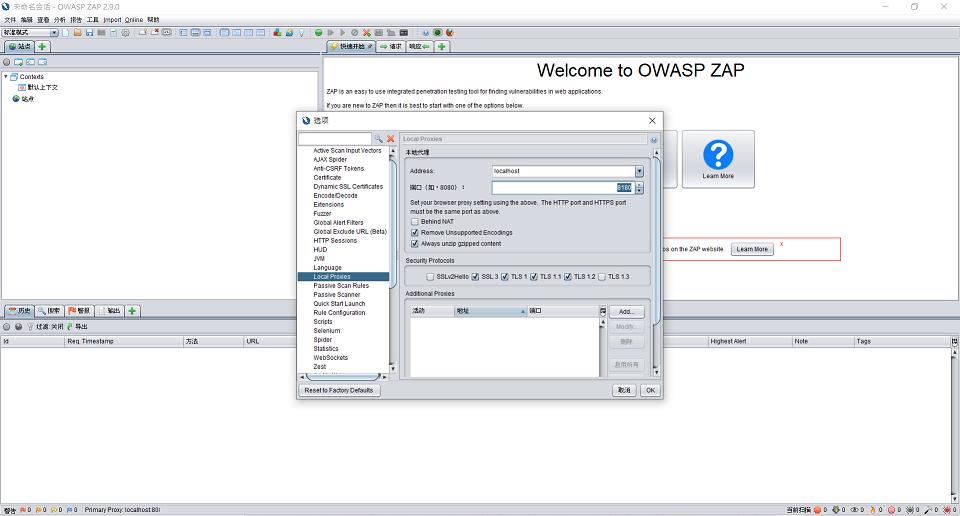Click Manage Add-ons colored blocks icon
Screen dimensions: 960x516
point(277,32)
